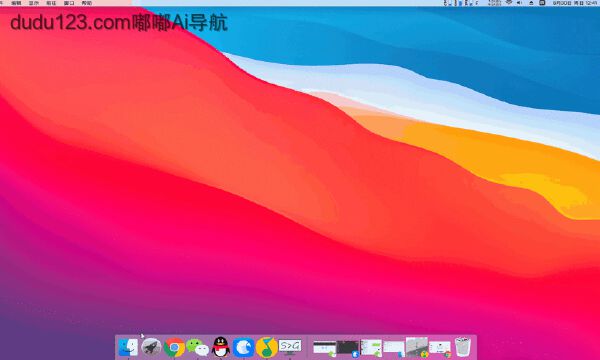The width and height of the screenshot is (600, 360).
Task: Click the volume speaker icon in menu bar
Action: (x=519, y=3)
